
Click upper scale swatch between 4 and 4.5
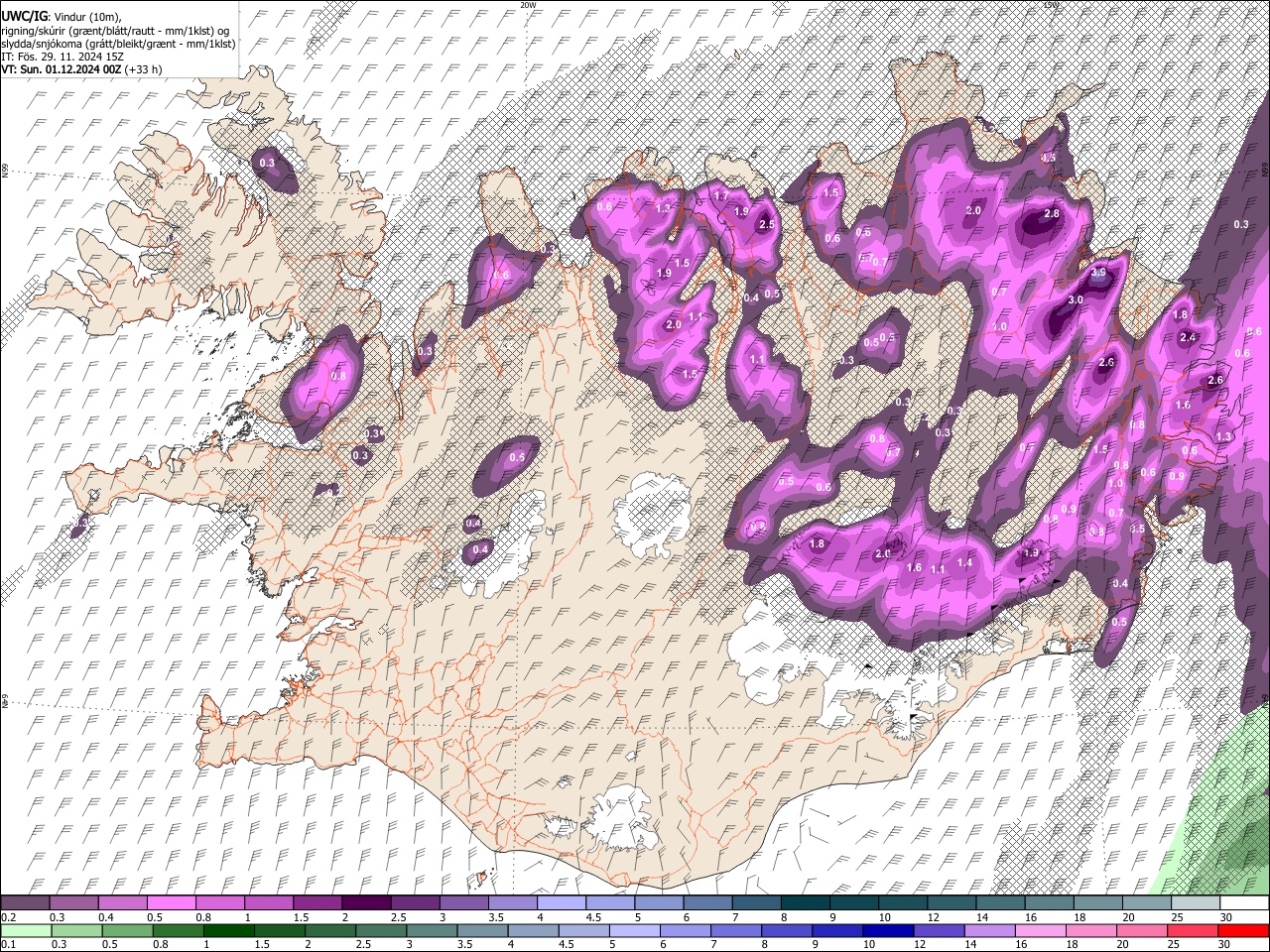pos(561,903)
